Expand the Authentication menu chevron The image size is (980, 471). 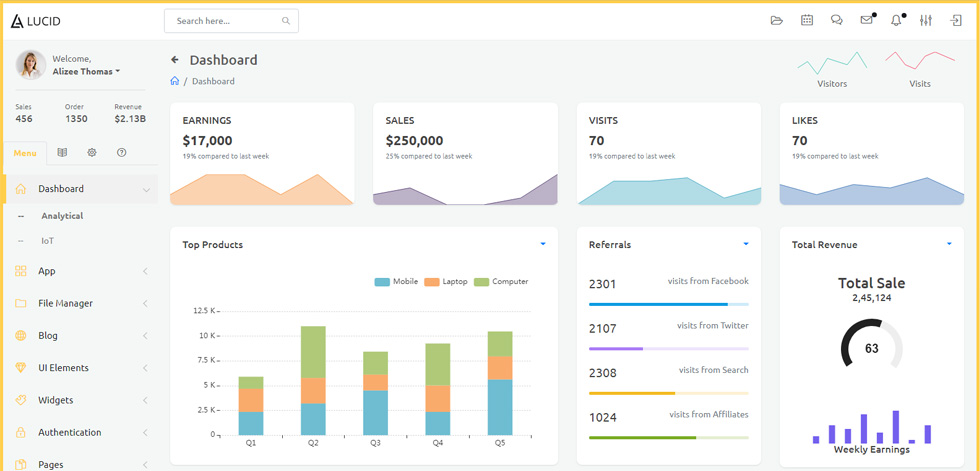click(145, 432)
